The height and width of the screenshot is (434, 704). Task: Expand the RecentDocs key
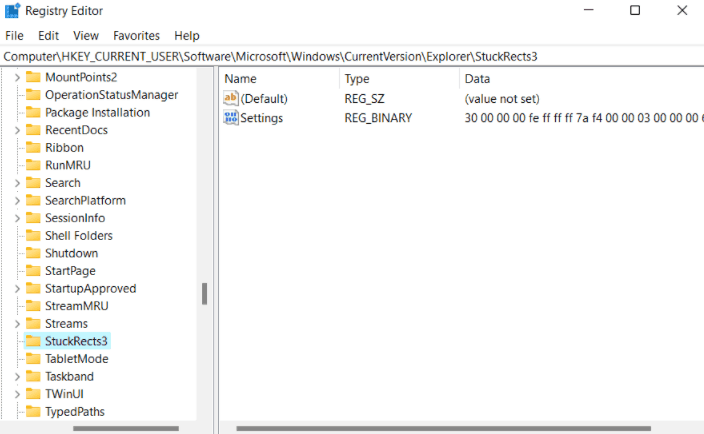pyautogui.click(x=17, y=130)
